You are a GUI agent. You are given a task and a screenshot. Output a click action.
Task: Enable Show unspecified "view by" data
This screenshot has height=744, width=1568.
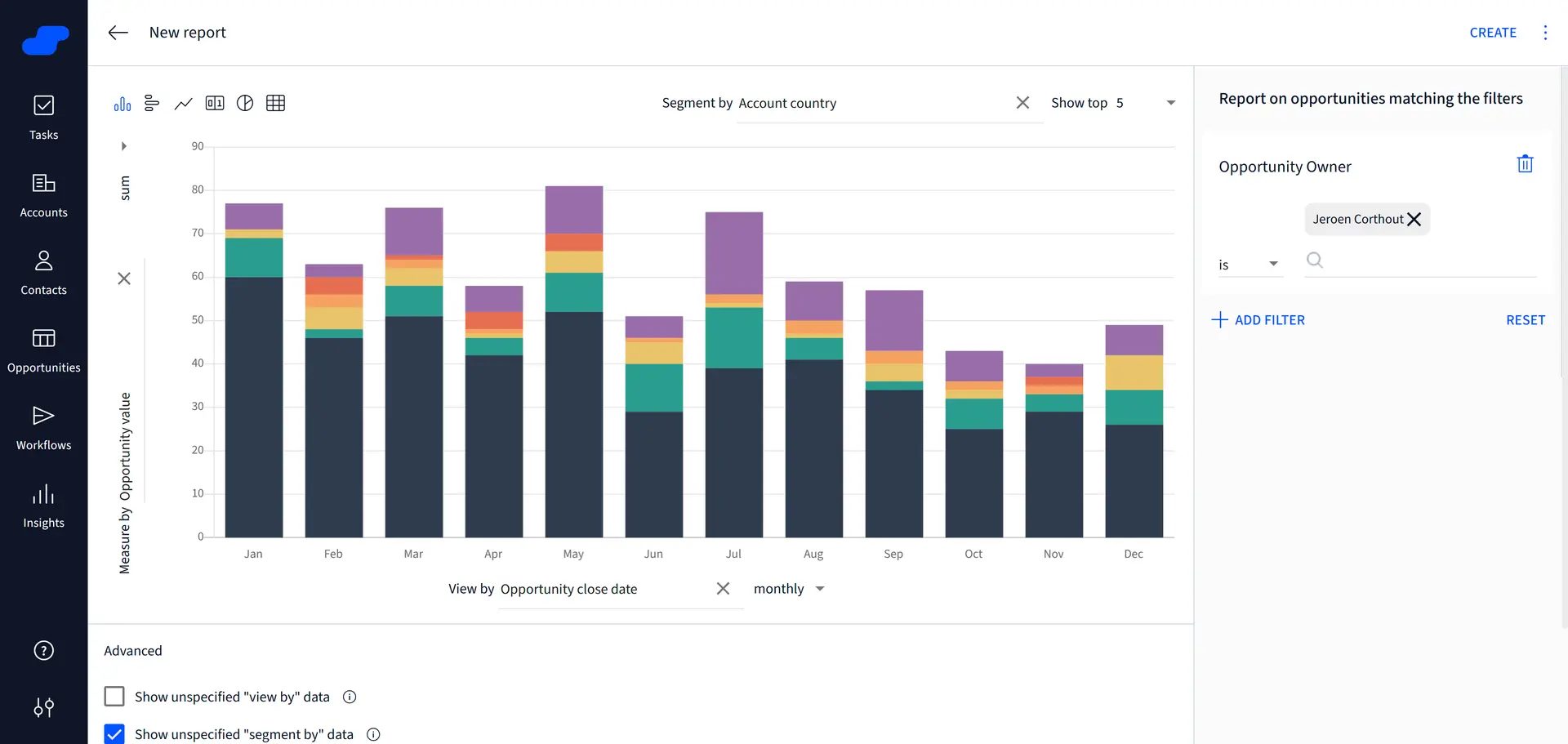[114, 697]
